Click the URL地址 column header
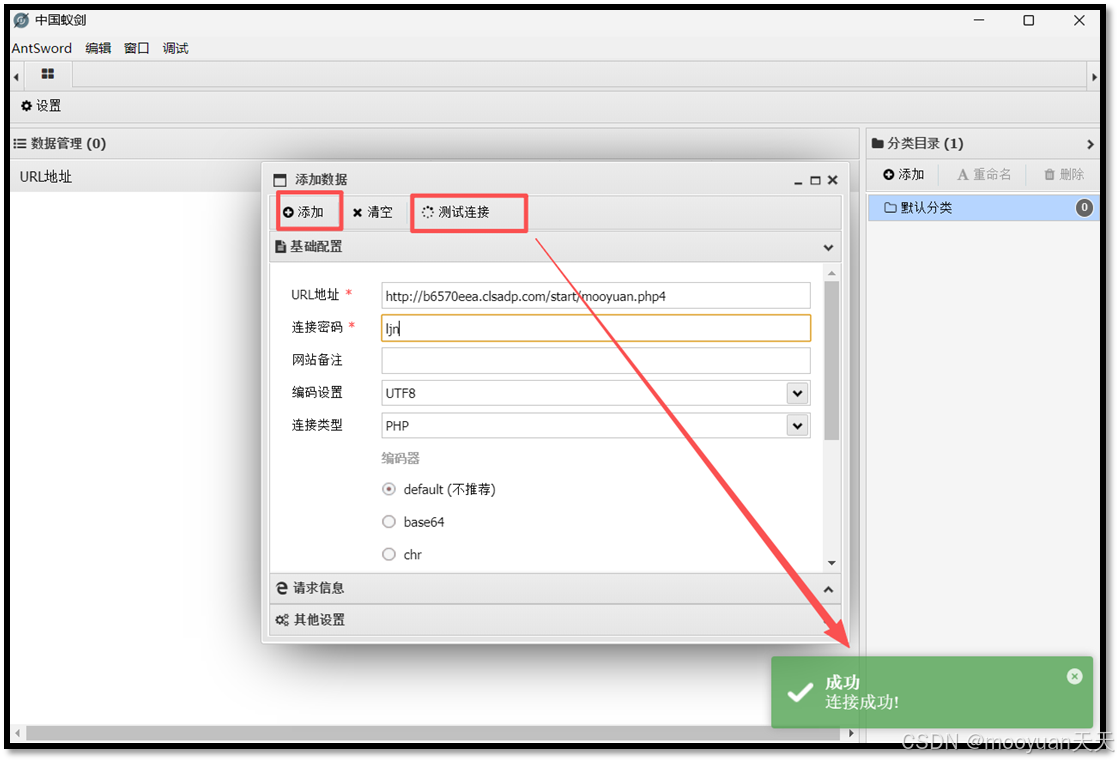Screen dimensions: 1119x762 click(46, 176)
